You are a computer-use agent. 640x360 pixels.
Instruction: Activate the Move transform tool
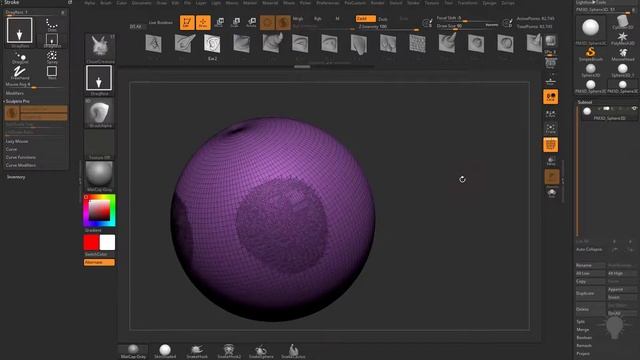[219, 22]
